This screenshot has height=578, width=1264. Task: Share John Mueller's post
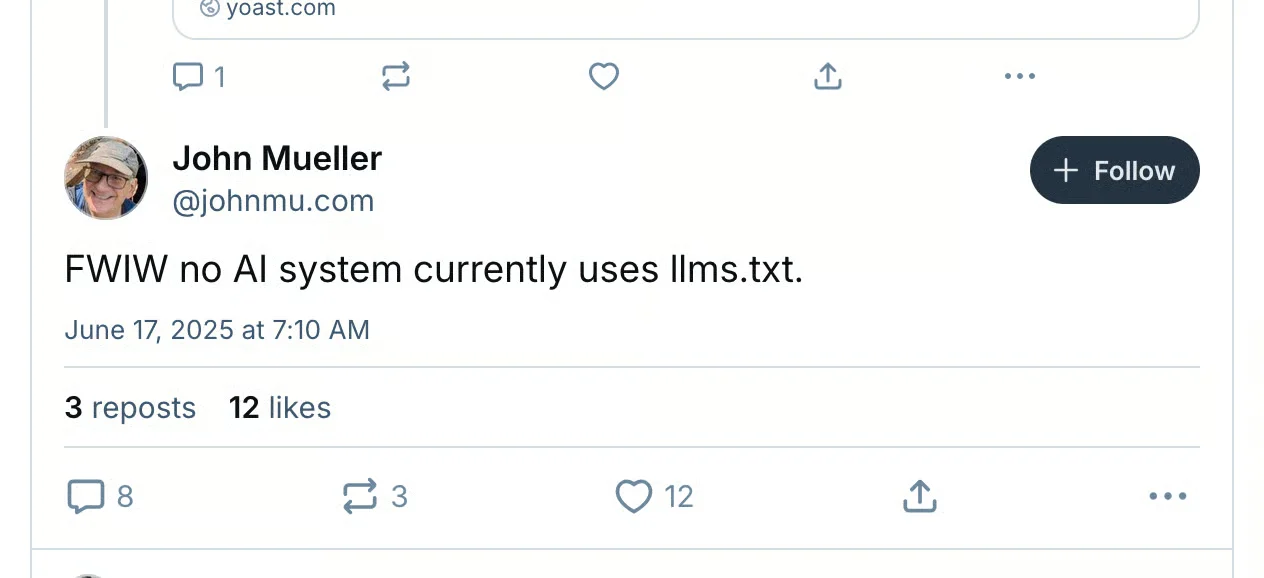919,496
